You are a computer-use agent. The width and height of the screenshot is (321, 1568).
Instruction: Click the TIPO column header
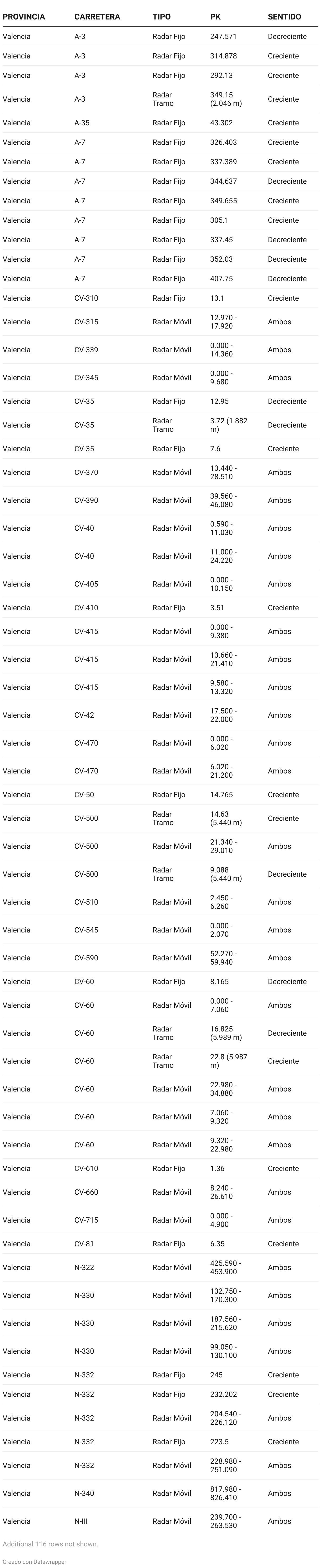coord(162,16)
